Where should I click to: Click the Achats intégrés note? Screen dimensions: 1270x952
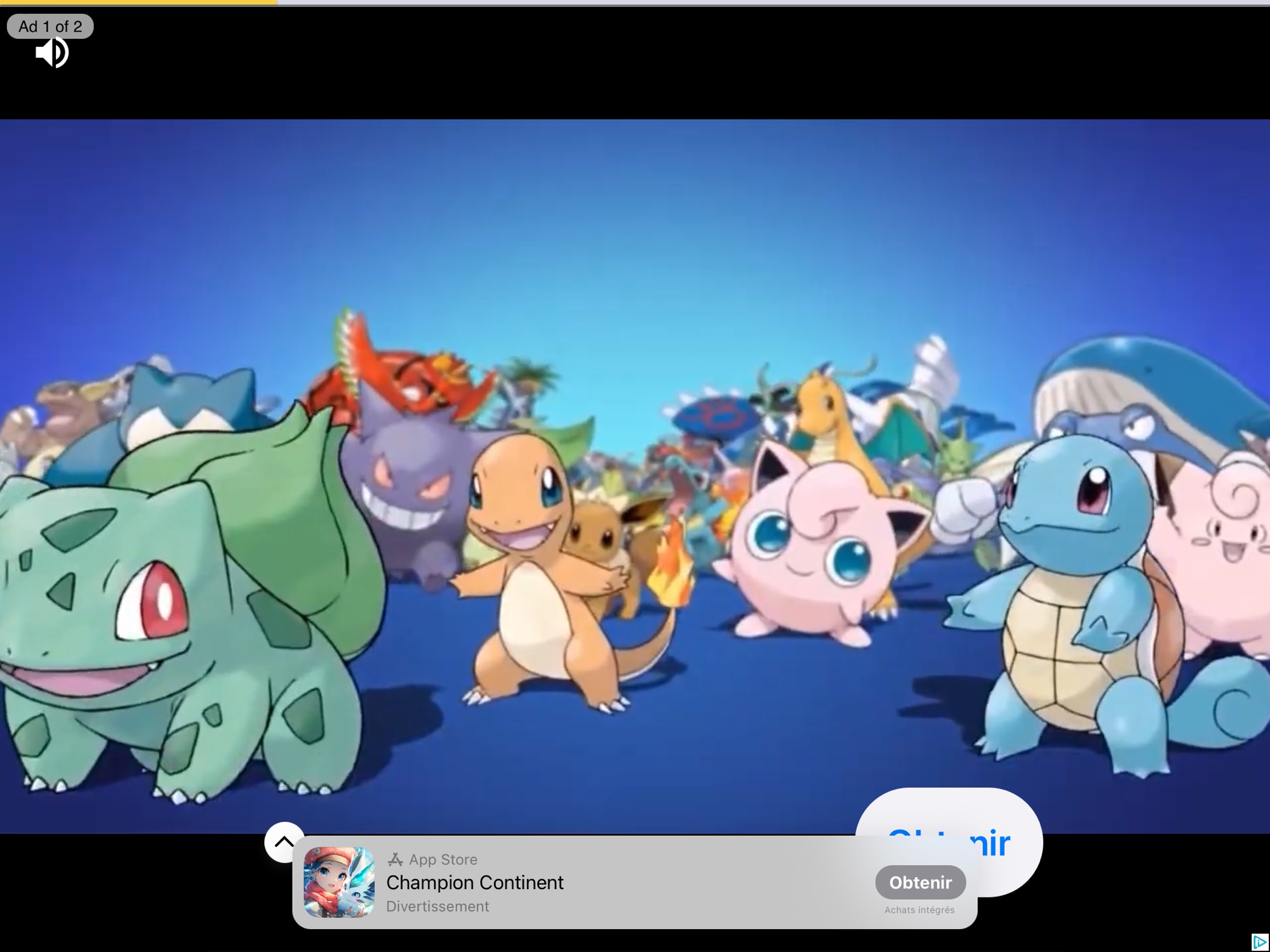pyautogui.click(x=919, y=910)
